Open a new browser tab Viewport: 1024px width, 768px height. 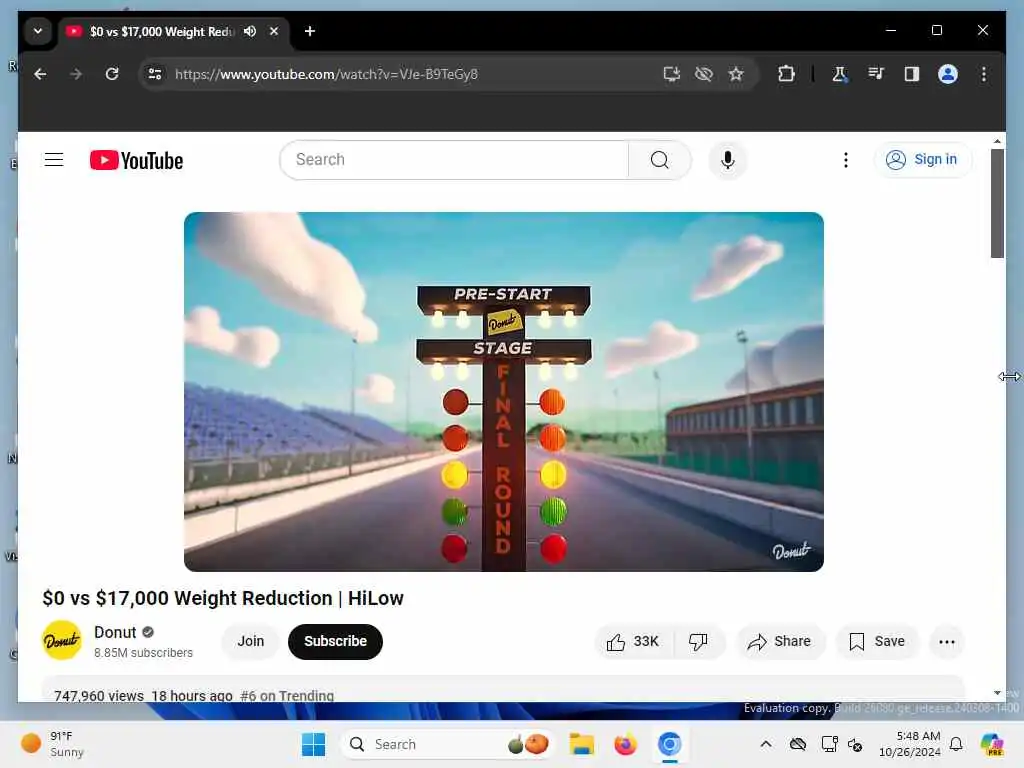pos(310,31)
